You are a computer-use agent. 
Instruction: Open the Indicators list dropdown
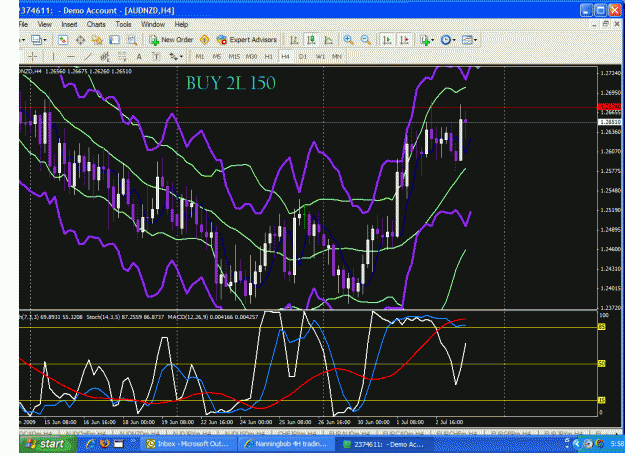427,40
